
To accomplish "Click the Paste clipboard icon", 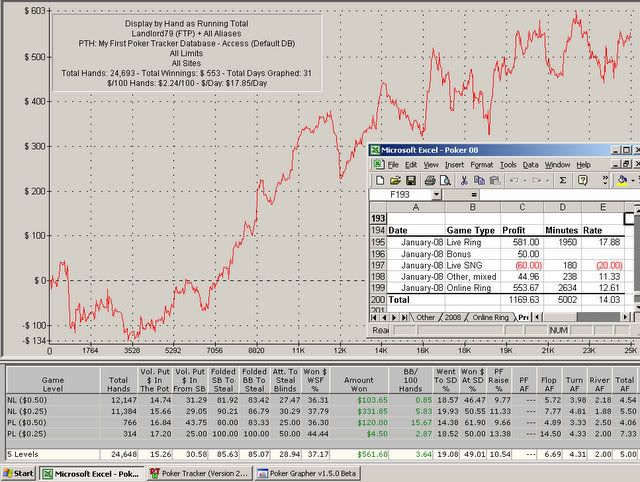I will coord(495,180).
